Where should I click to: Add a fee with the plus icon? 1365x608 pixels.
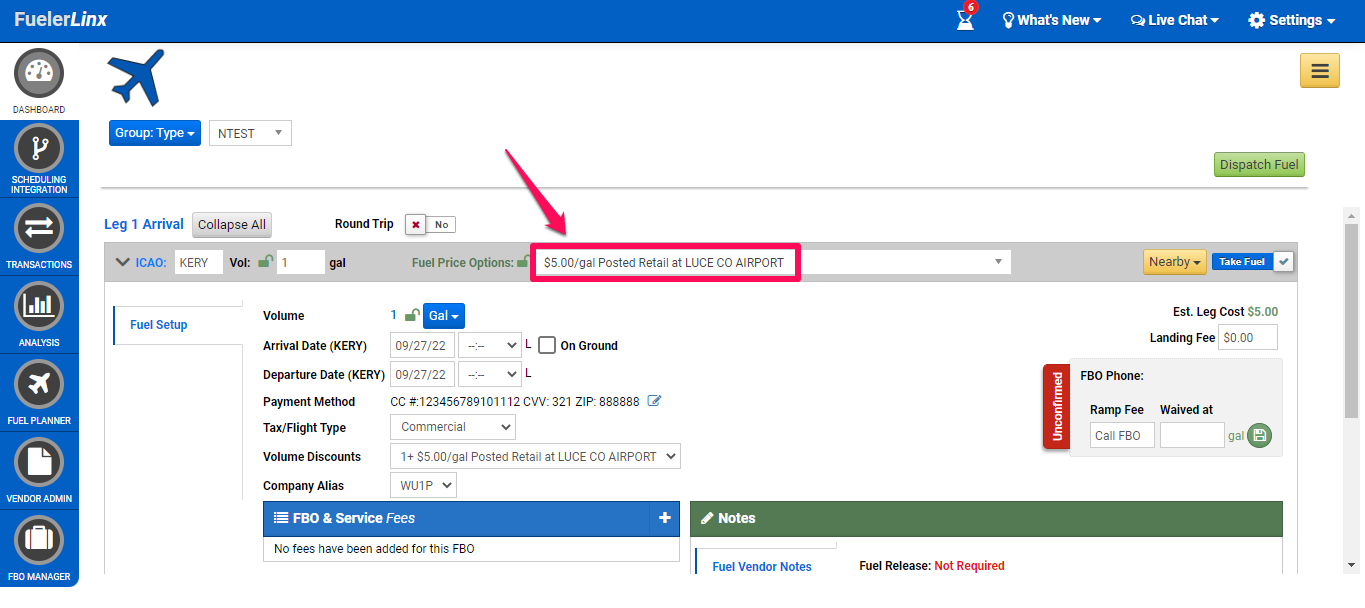[664, 518]
